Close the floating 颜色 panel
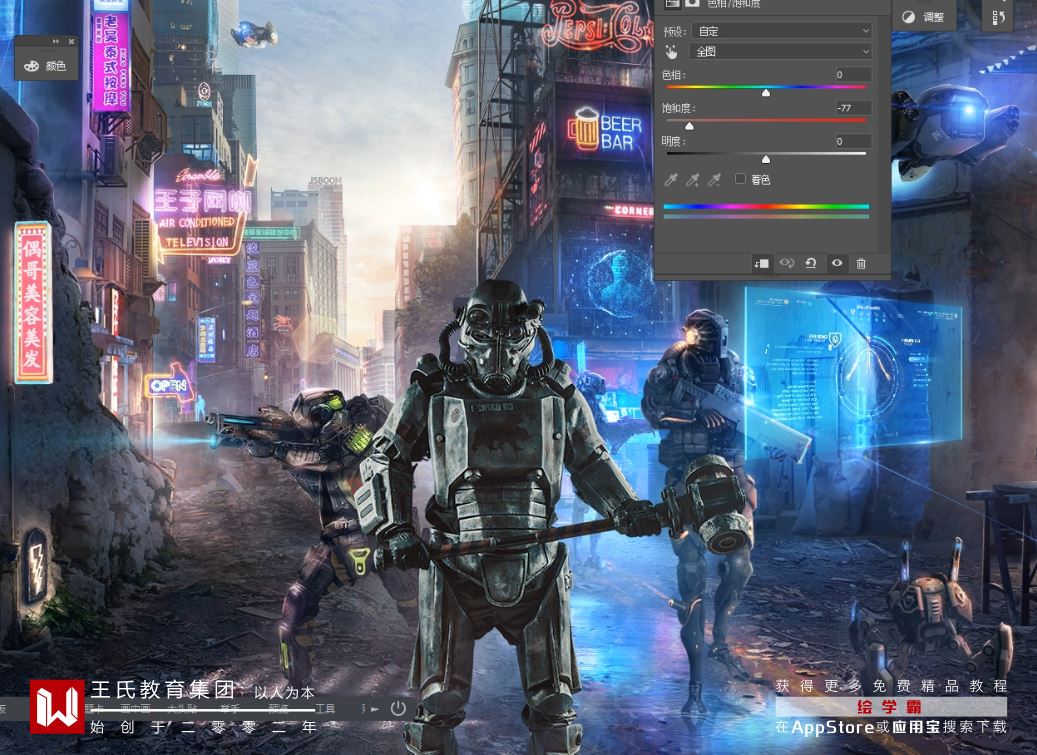Viewport: 1037px width, 755px height. pos(71,41)
